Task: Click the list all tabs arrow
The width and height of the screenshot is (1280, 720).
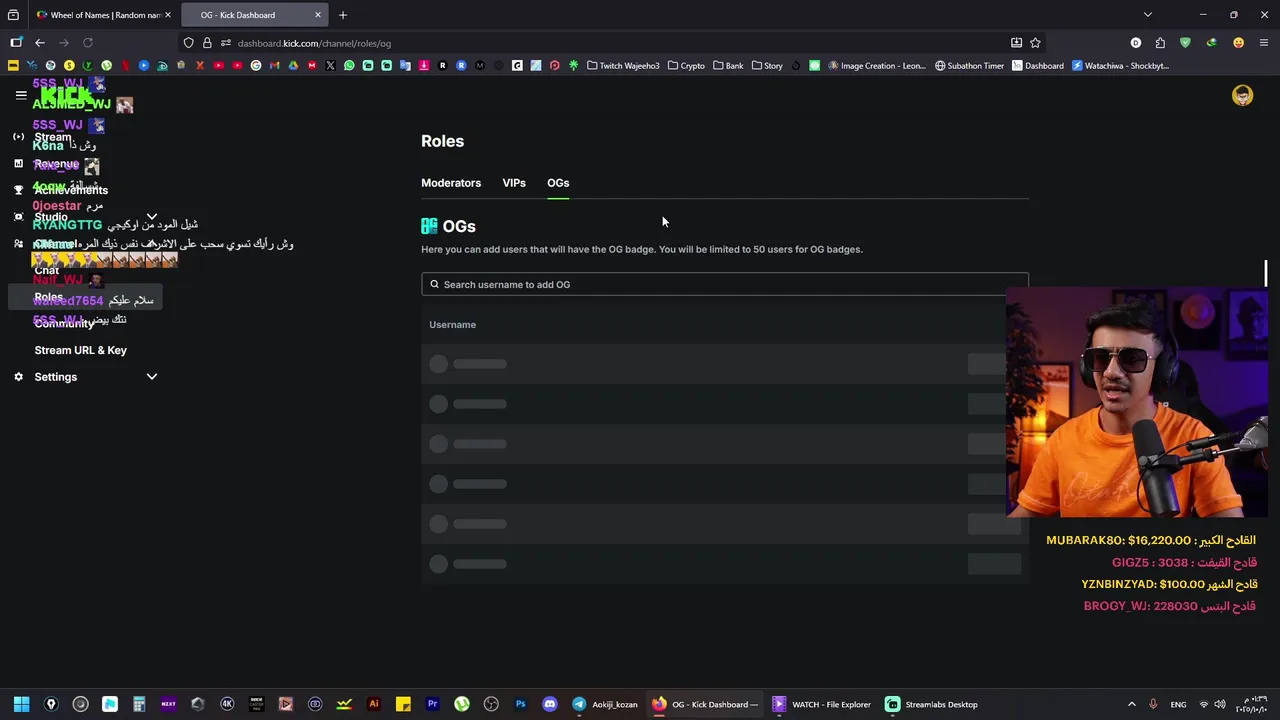Action: pyautogui.click(x=1147, y=15)
